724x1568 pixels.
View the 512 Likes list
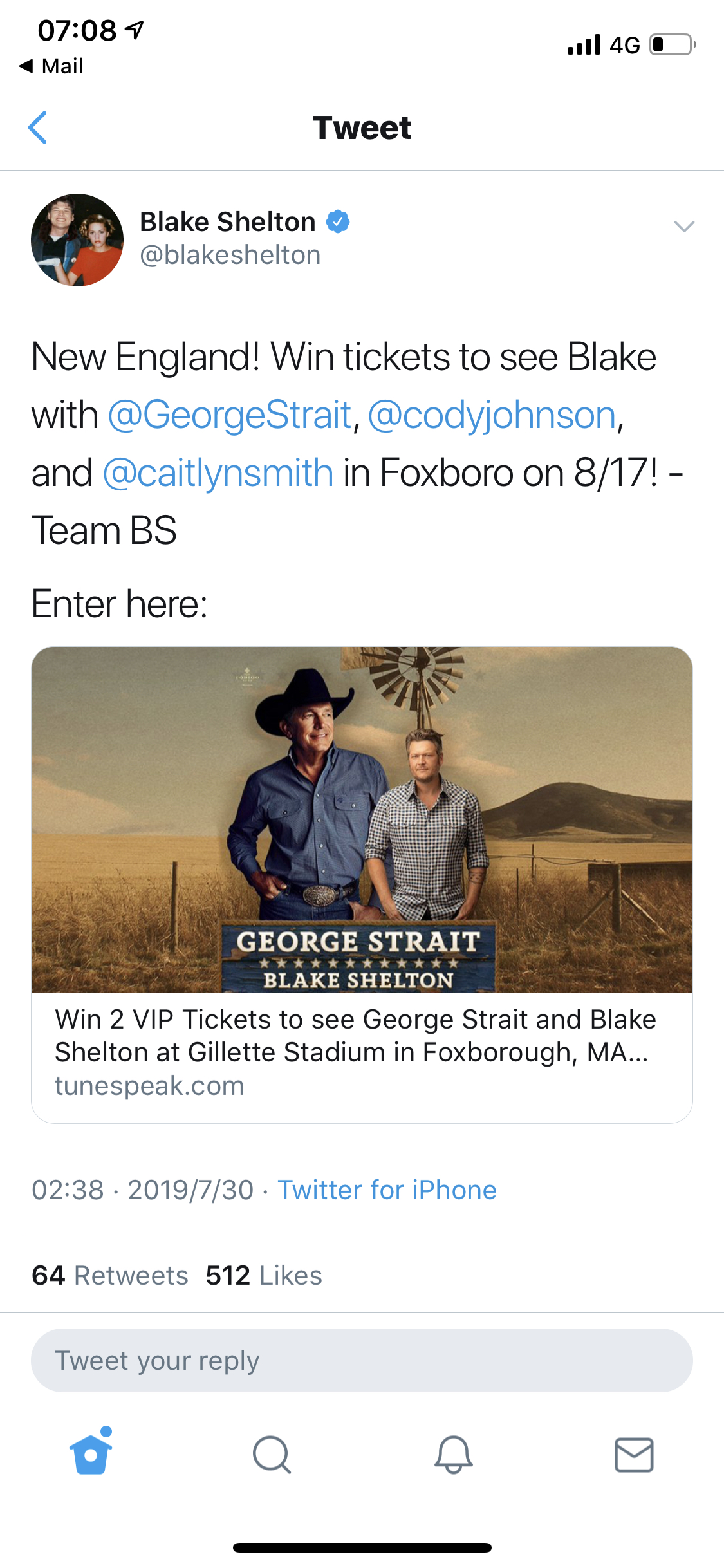264,1275
